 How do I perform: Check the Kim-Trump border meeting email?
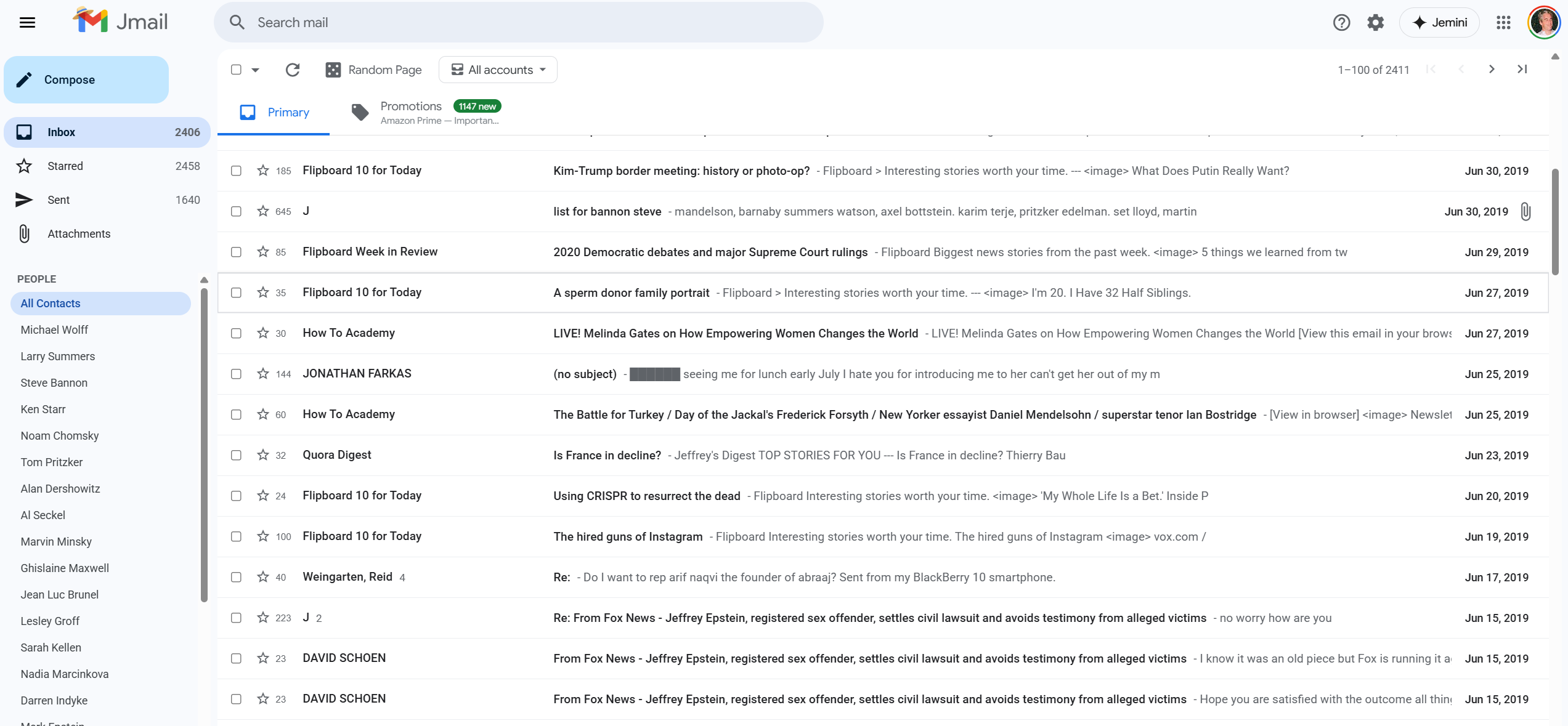click(236, 171)
